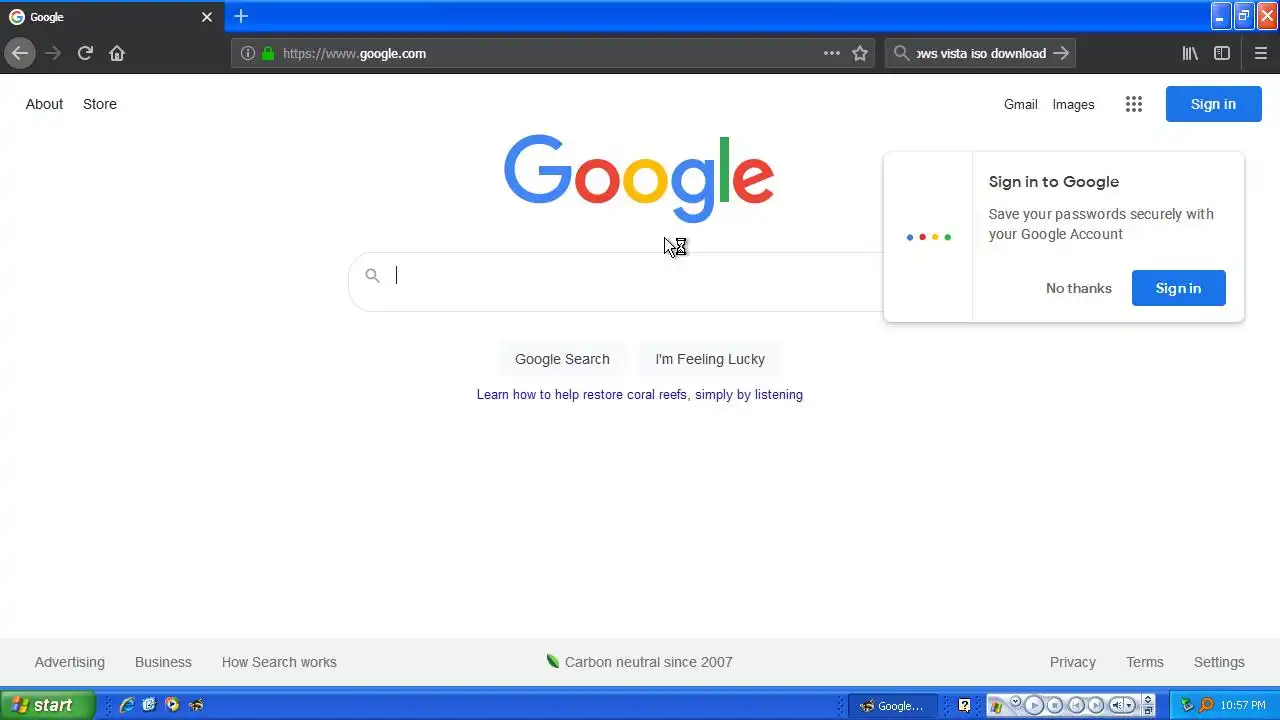This screenshot has height=720, width=1280.
Task: Open a new tab with the plus button
Action: coord(241,16)
